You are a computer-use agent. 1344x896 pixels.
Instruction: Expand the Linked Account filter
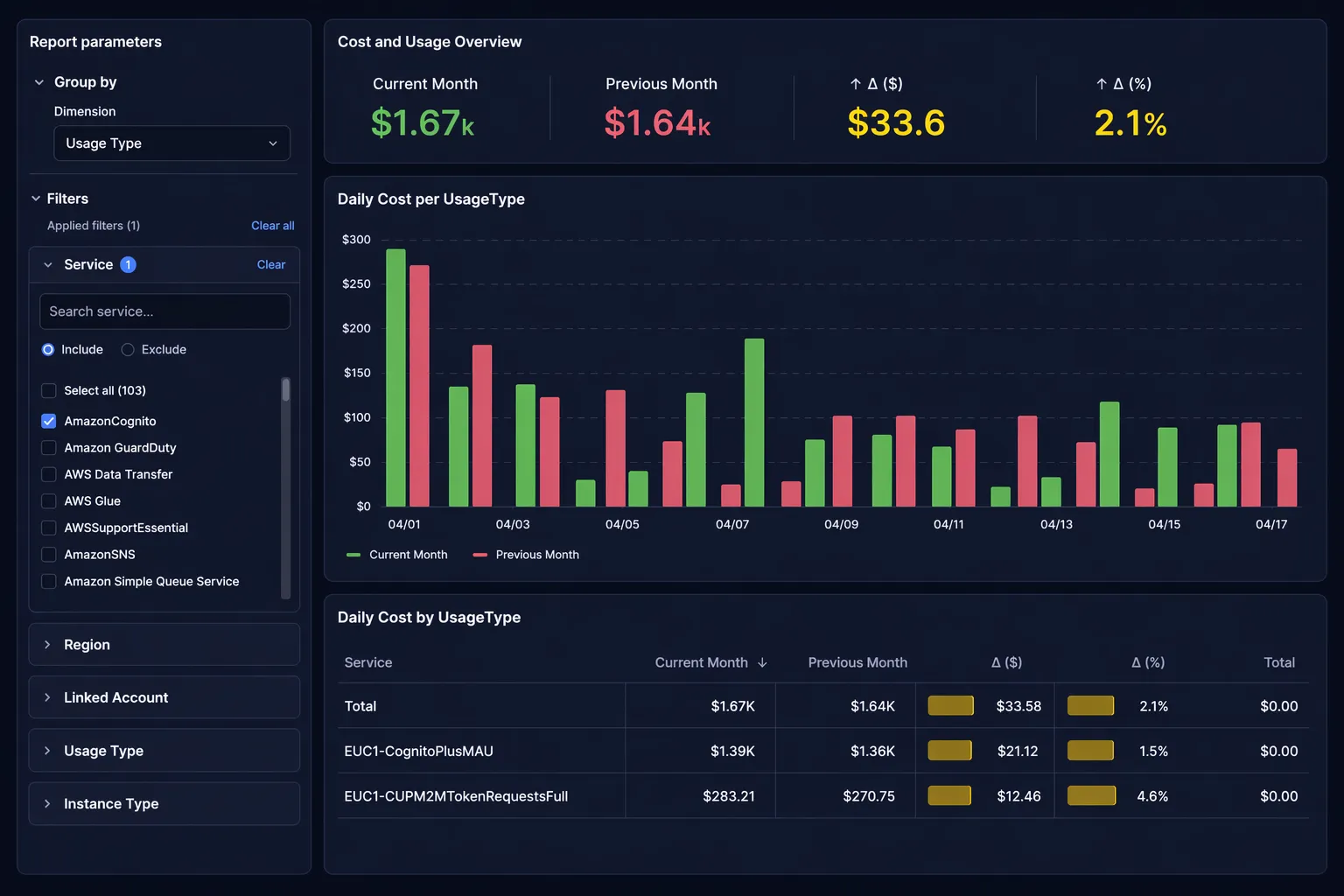point(164,697)
